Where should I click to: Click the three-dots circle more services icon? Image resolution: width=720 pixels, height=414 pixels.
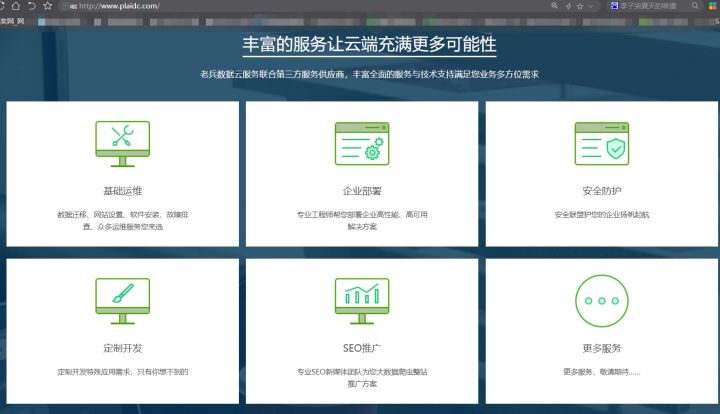point(602,301)
